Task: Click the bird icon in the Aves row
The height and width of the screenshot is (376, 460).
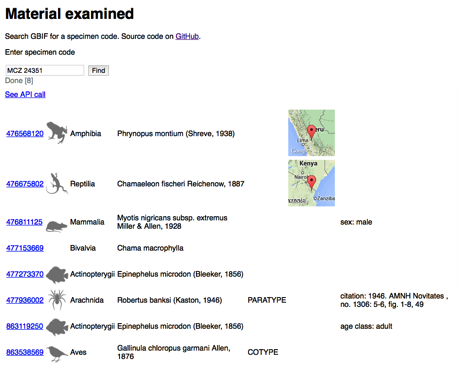Action: click(x=57, y=354)
